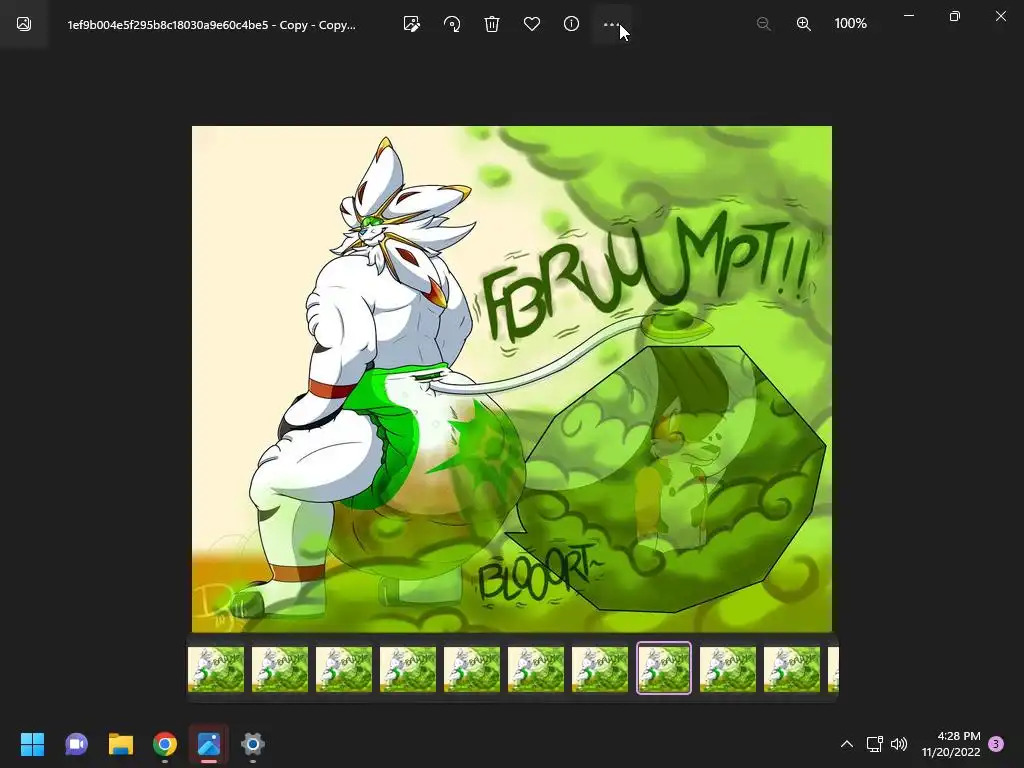This screenshot has height=768, width=1024.
Task: Restore down the Photos window
Action: click(955, 16)
